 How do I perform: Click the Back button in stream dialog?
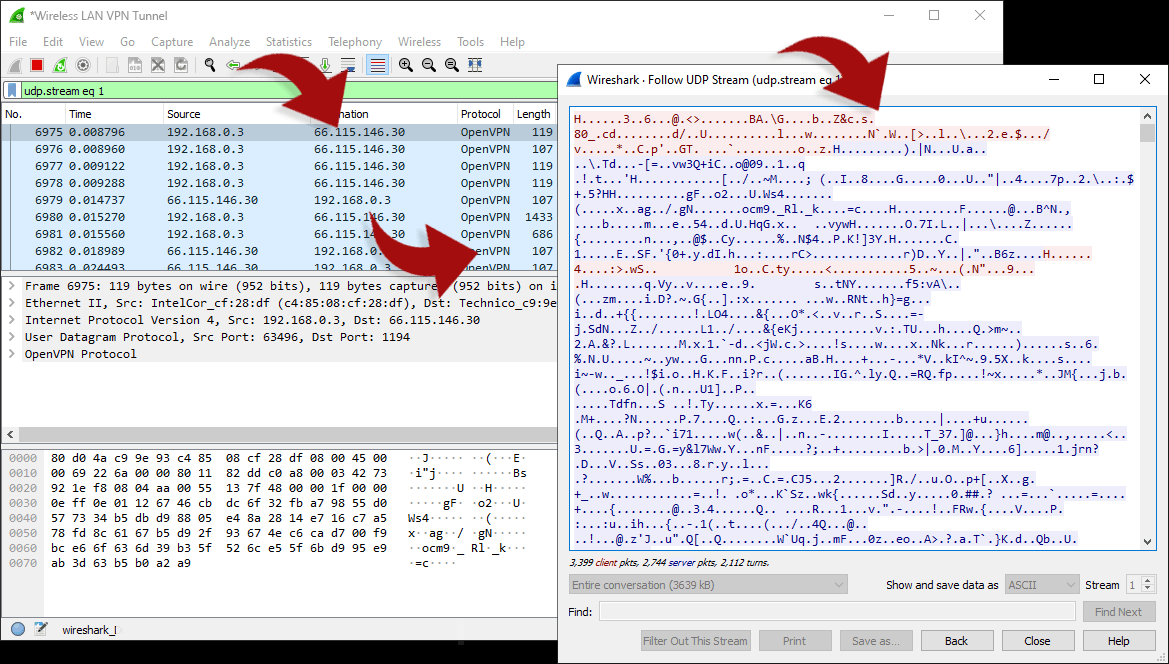pos(957,641)
